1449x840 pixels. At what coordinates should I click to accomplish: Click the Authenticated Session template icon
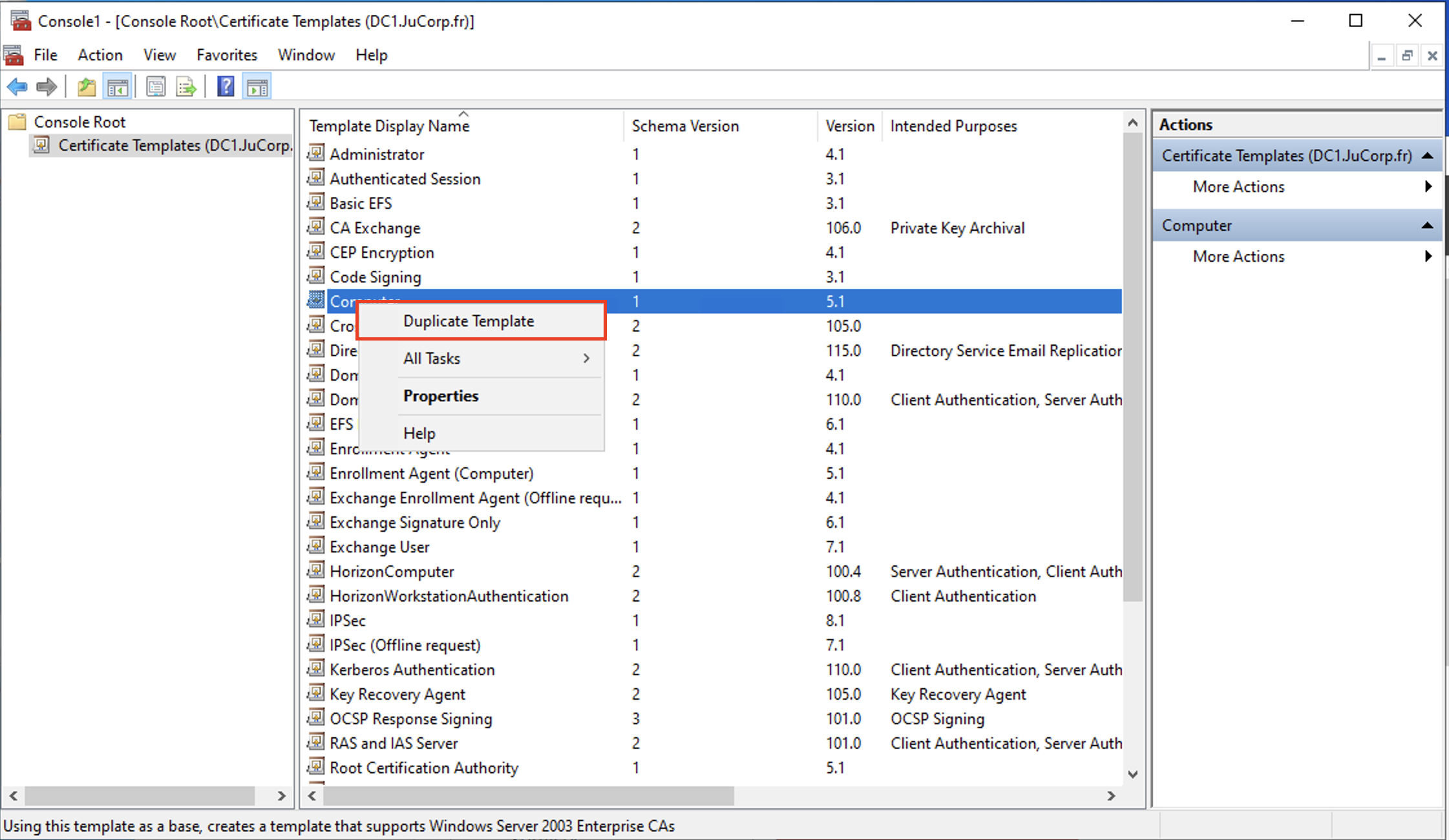click(315, 178)
